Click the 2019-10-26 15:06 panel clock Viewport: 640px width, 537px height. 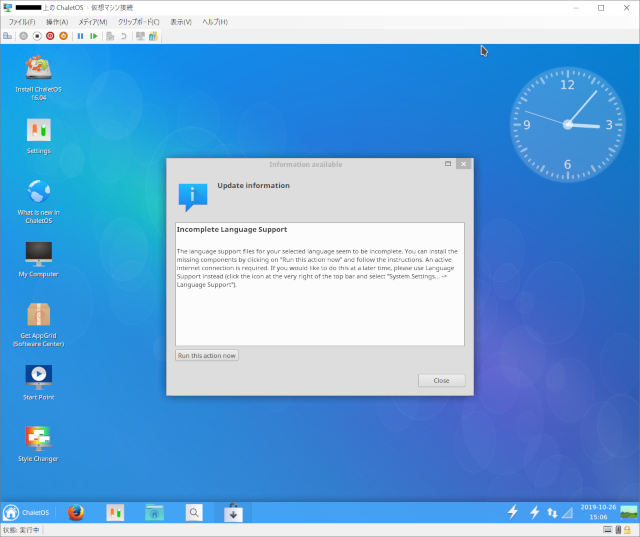(598, 512)
